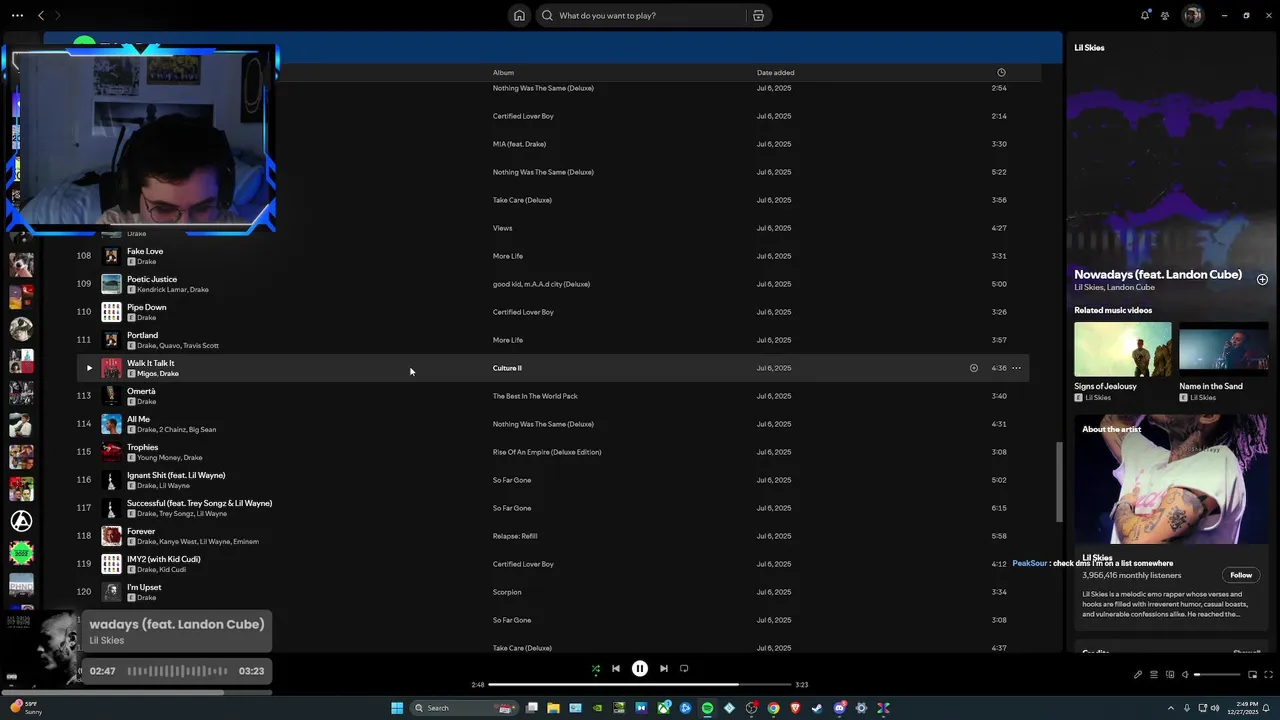Skip to the next track

pos(664,669)
